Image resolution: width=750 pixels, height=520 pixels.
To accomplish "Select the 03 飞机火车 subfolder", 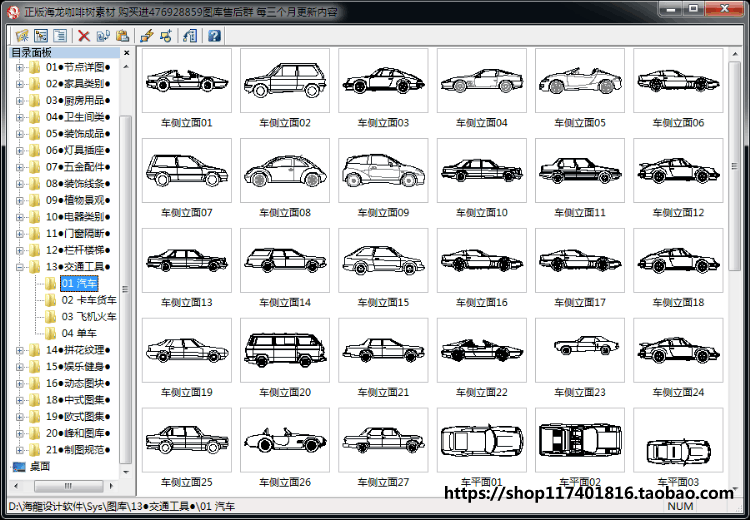I will (x=89, y=317).
